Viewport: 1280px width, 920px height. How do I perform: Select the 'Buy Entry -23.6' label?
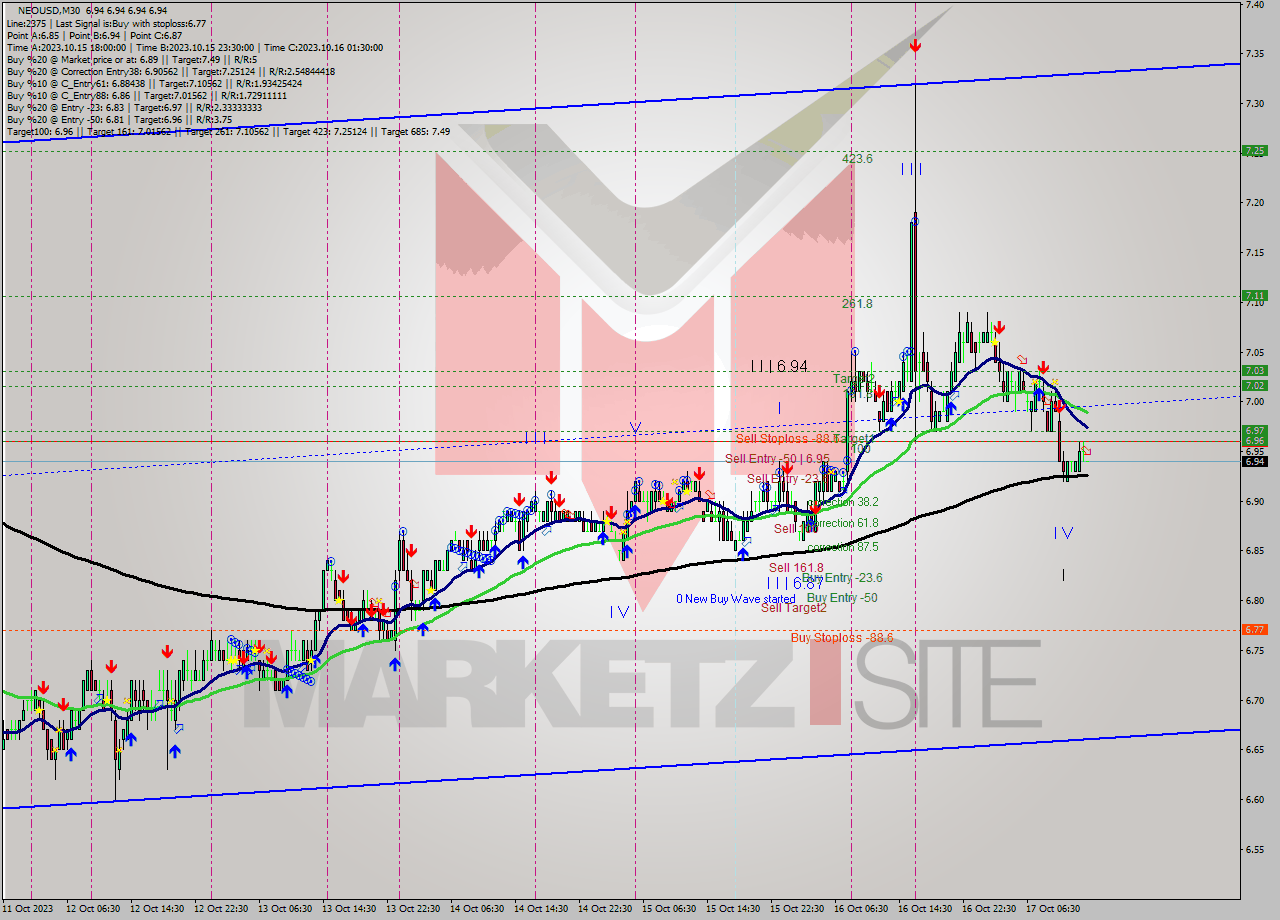pos(842,578)
